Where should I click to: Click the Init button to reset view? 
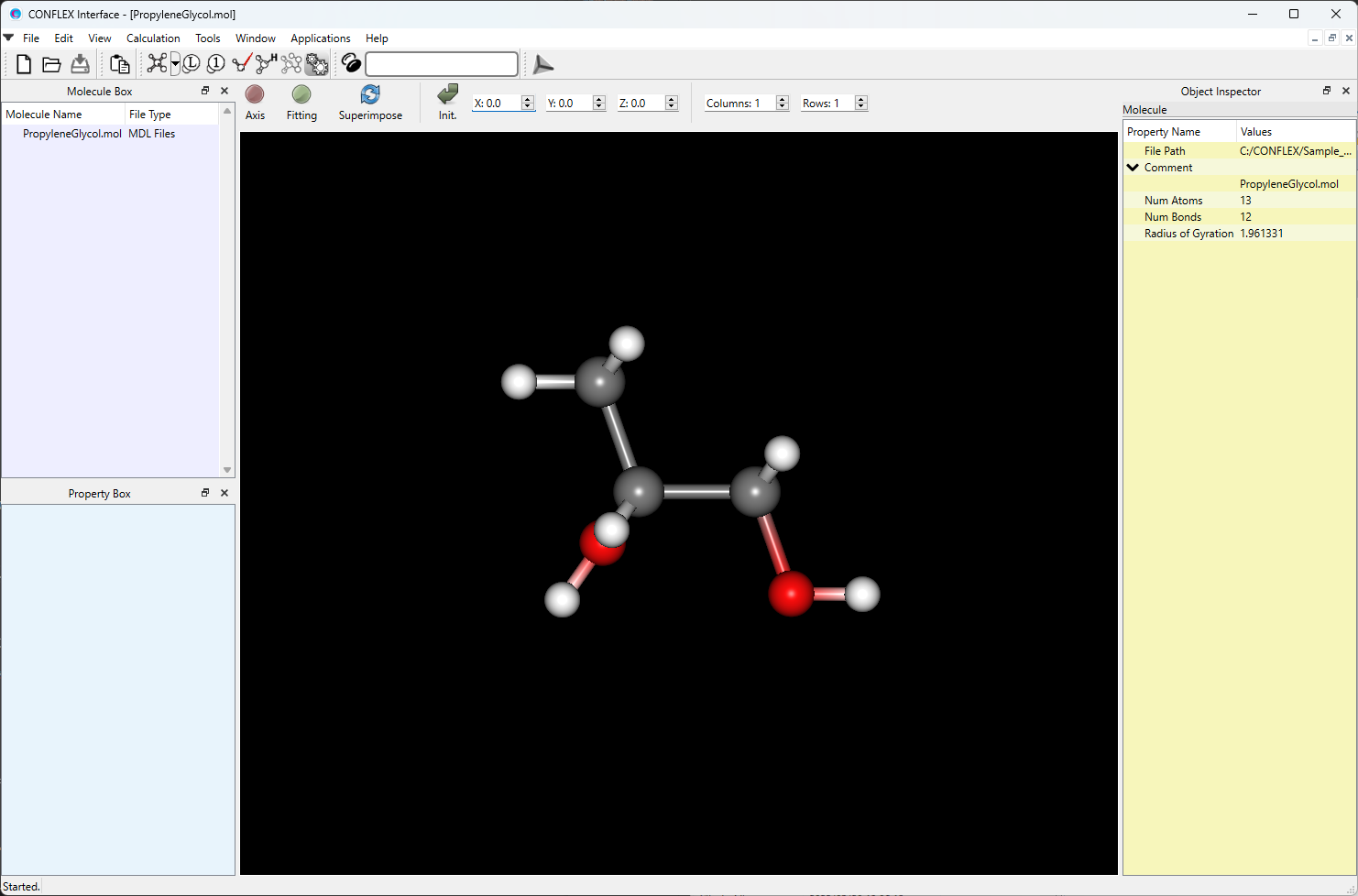[447, 101]
